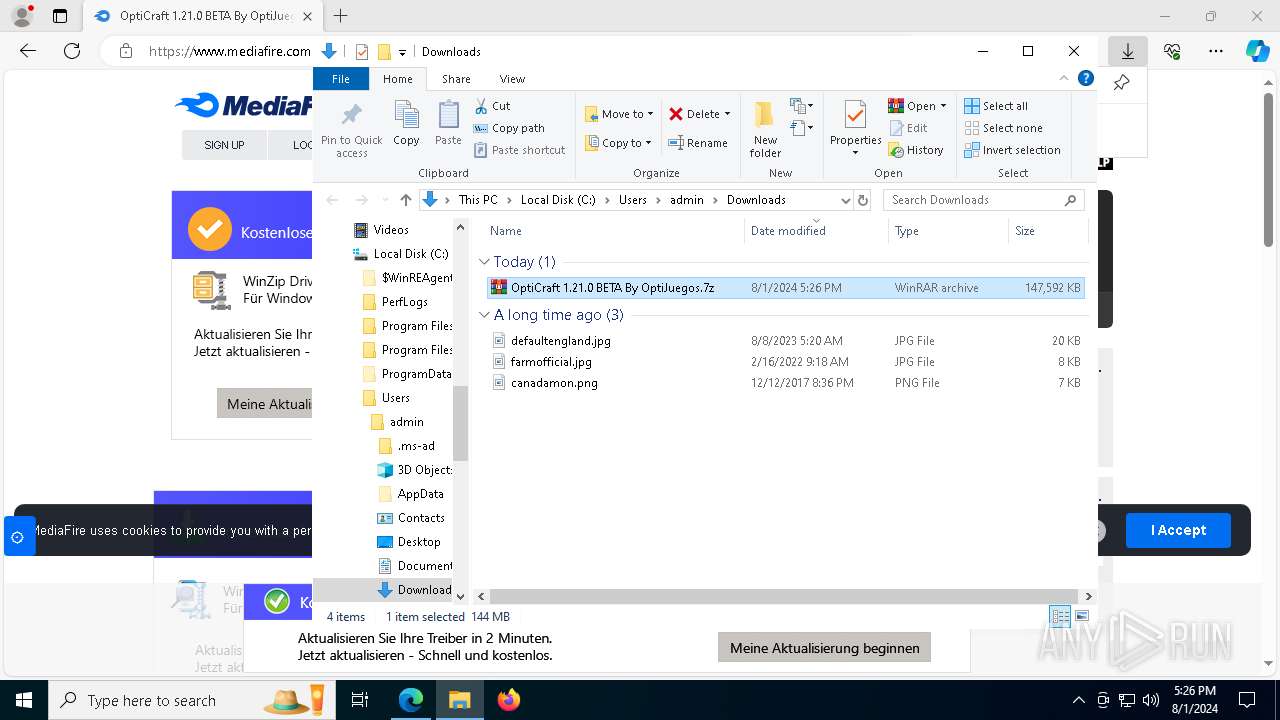Screen dimensions: 1280x720
Task: Click the Cut scissors command
Action: click(x=492, y=106)
